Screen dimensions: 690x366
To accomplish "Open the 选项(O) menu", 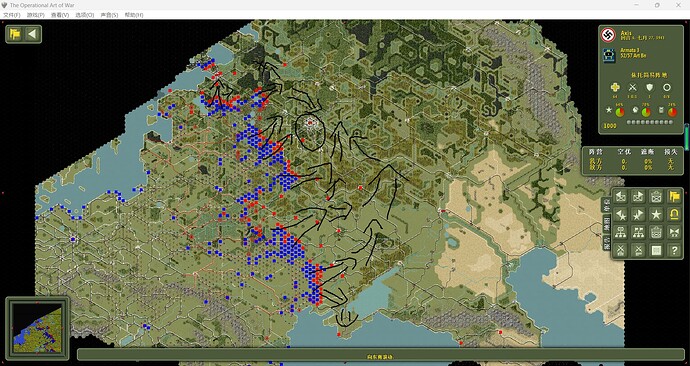I will point(84,15).
